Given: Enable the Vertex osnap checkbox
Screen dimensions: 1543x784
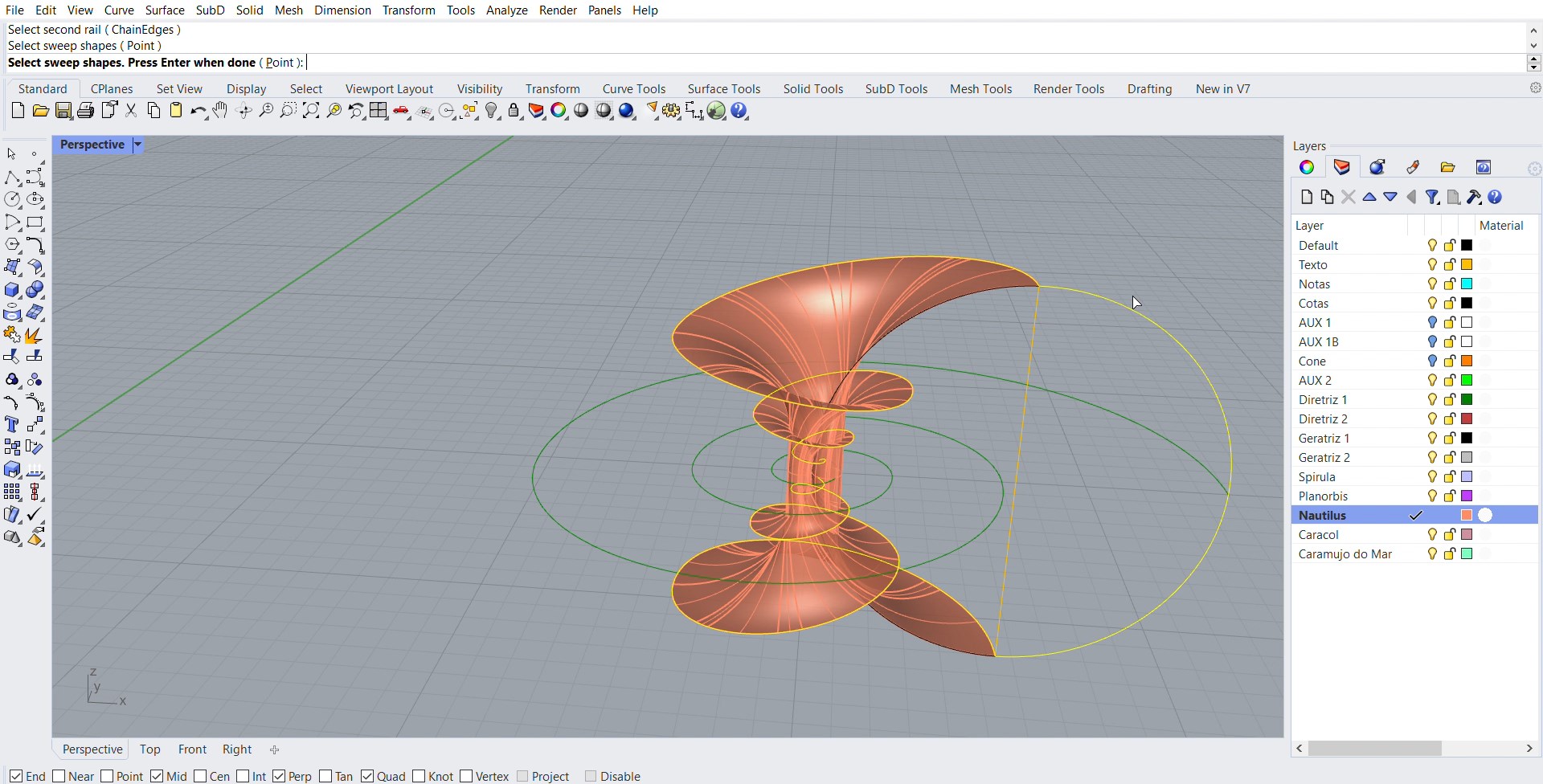Looking at the screenshot, I should (466, 776).
